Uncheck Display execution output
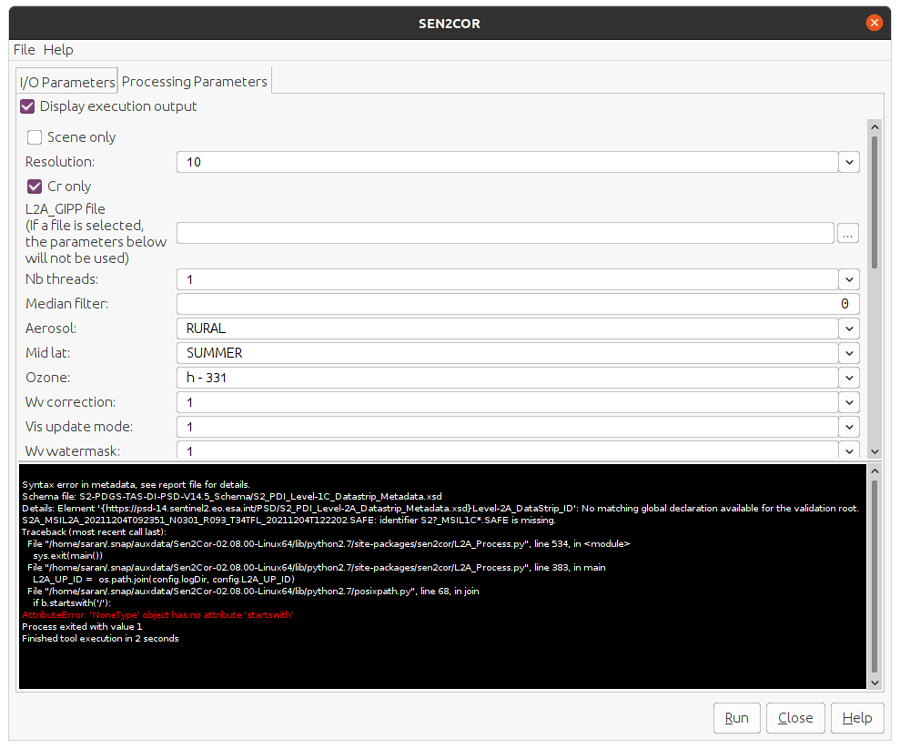 pos(26,107)
